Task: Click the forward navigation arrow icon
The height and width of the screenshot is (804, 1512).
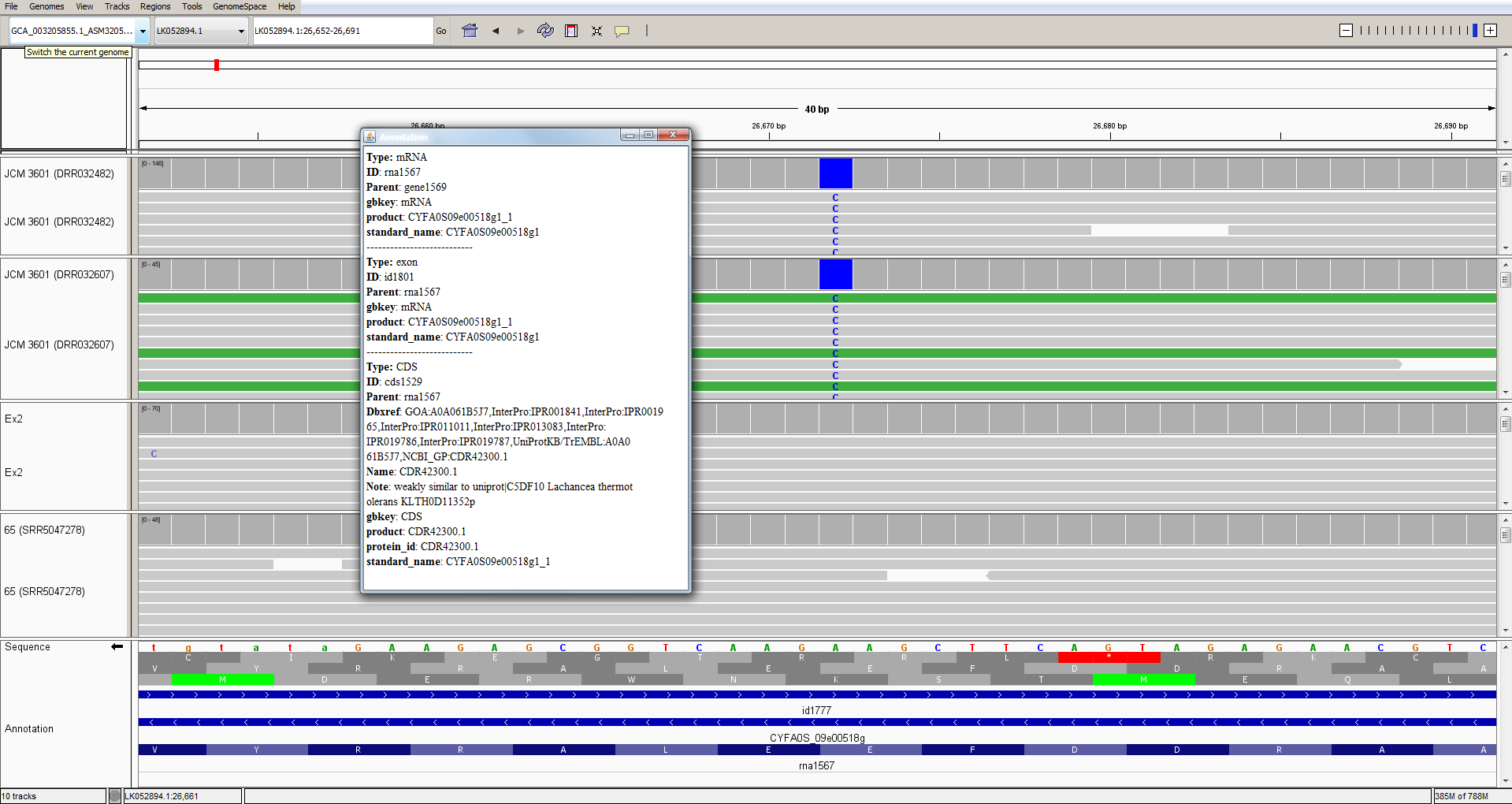Action: point(520,31)
